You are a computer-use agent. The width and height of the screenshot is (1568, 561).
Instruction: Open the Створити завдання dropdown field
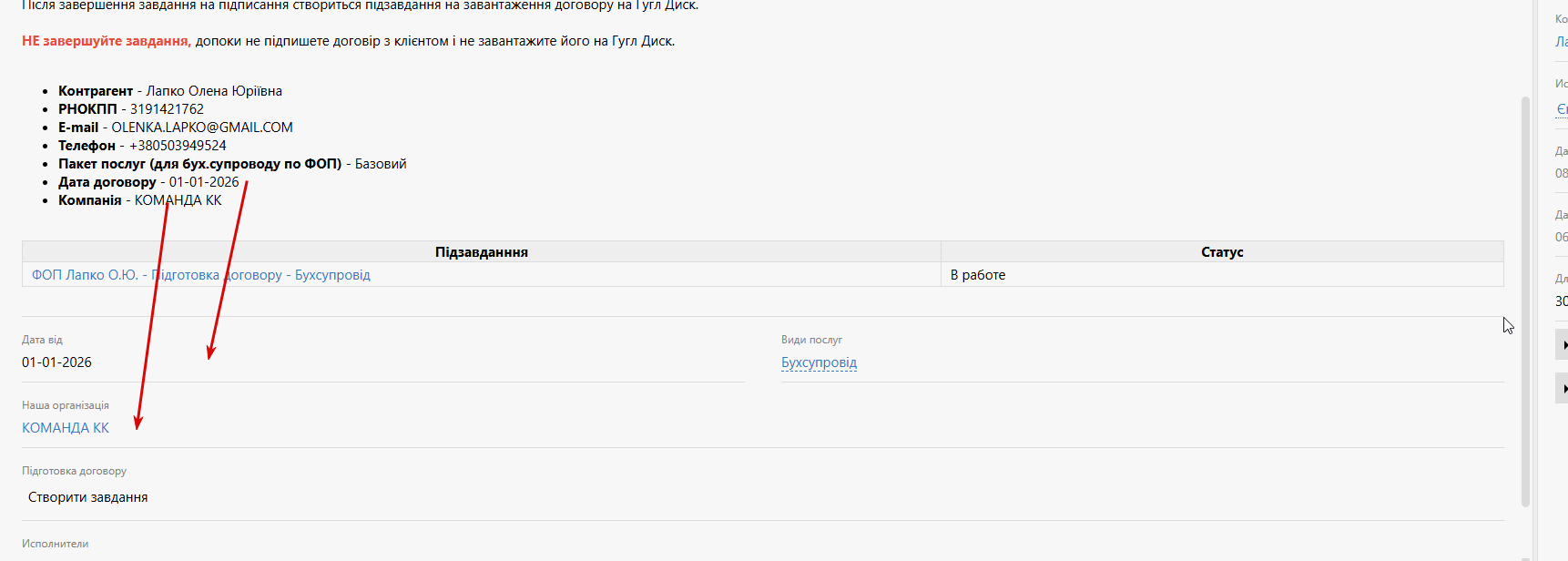[88, 497]
